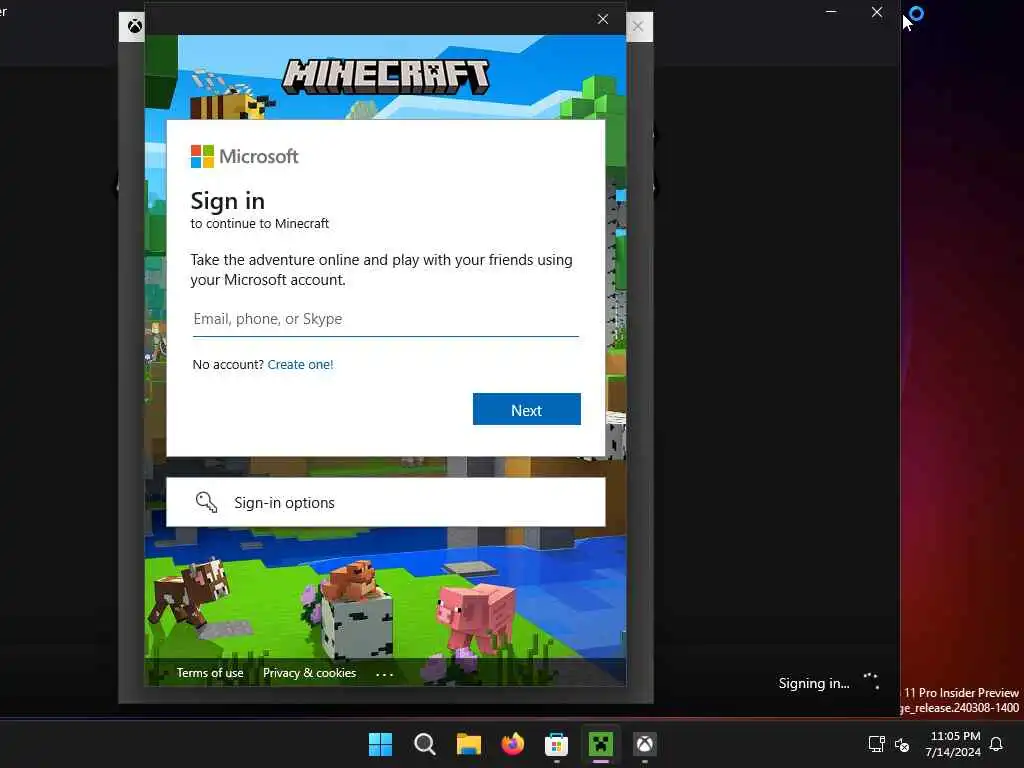Click the network status tray icon

coord(876,744)
